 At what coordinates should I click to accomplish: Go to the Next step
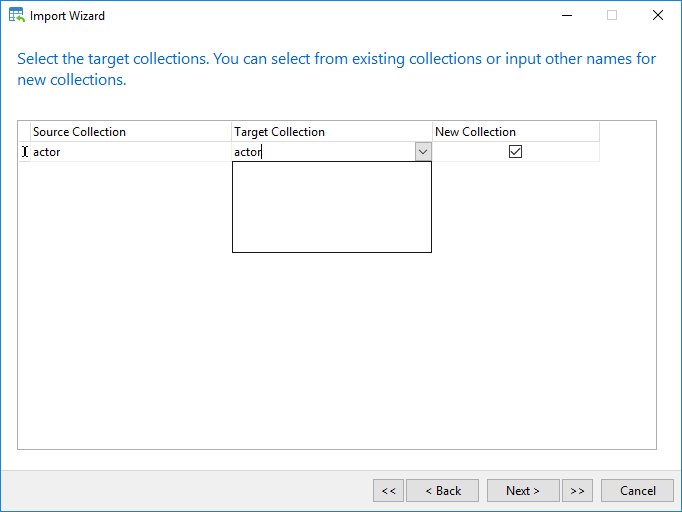[x=523, y=491]
